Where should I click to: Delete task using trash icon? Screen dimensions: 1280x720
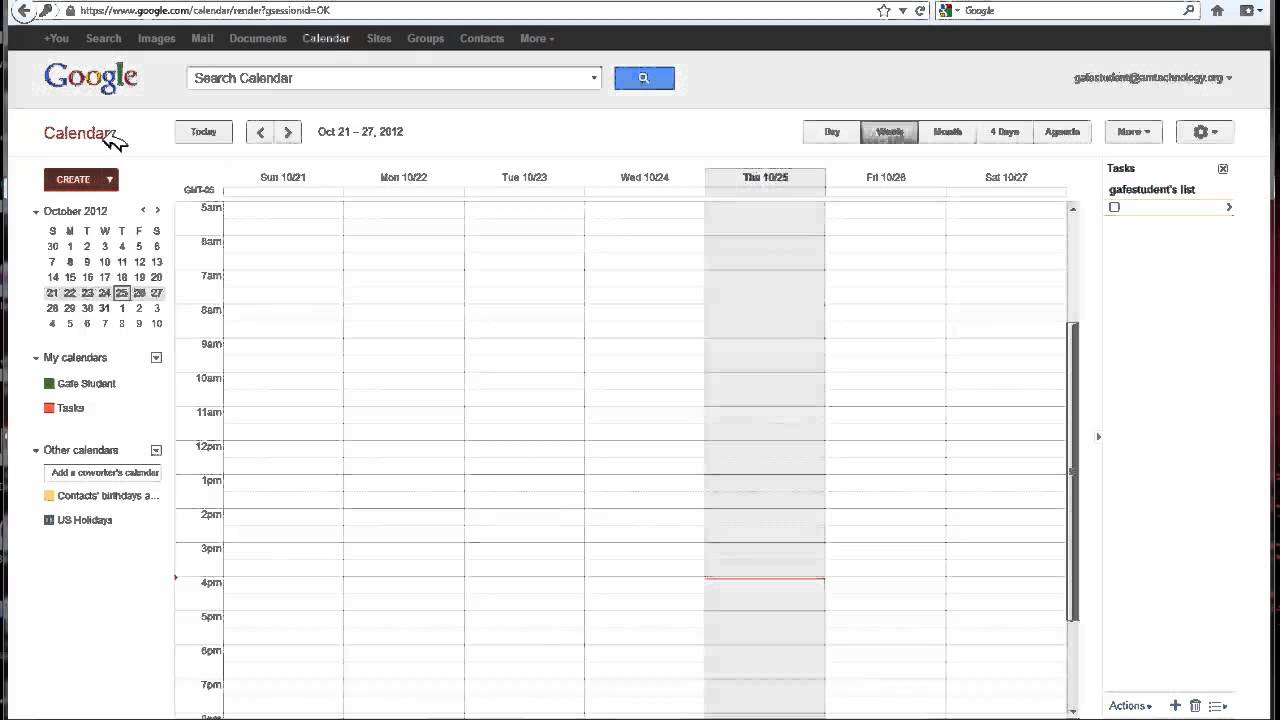point(1195,706)
